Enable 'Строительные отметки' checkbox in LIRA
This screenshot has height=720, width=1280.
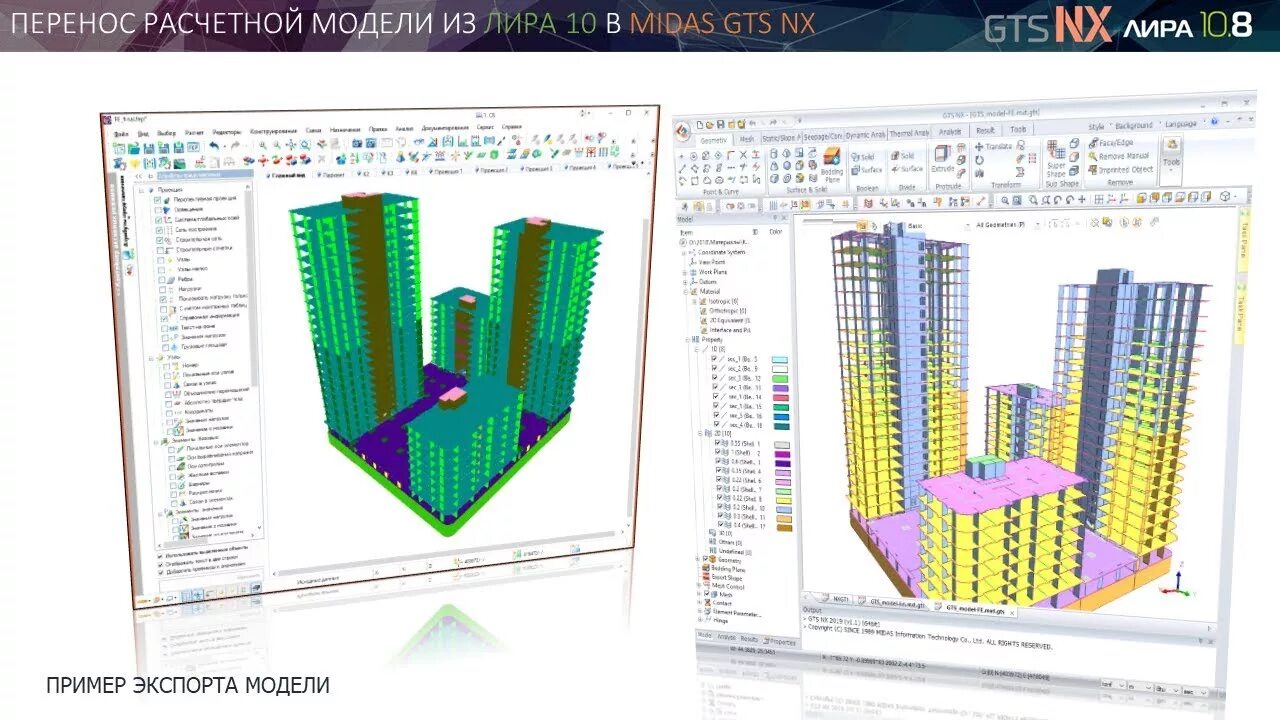pyautogui.click(x=160, y=250)
